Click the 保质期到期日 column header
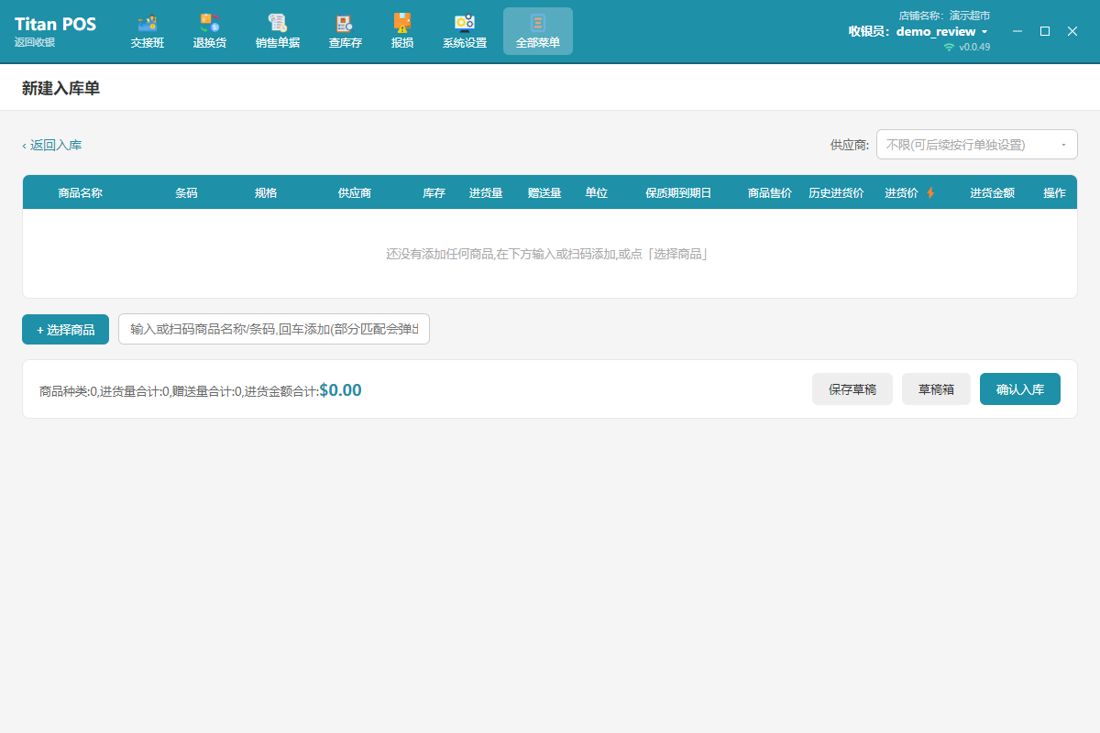Viewport: 1100px width, 733px height. click(x=678, y=193)
